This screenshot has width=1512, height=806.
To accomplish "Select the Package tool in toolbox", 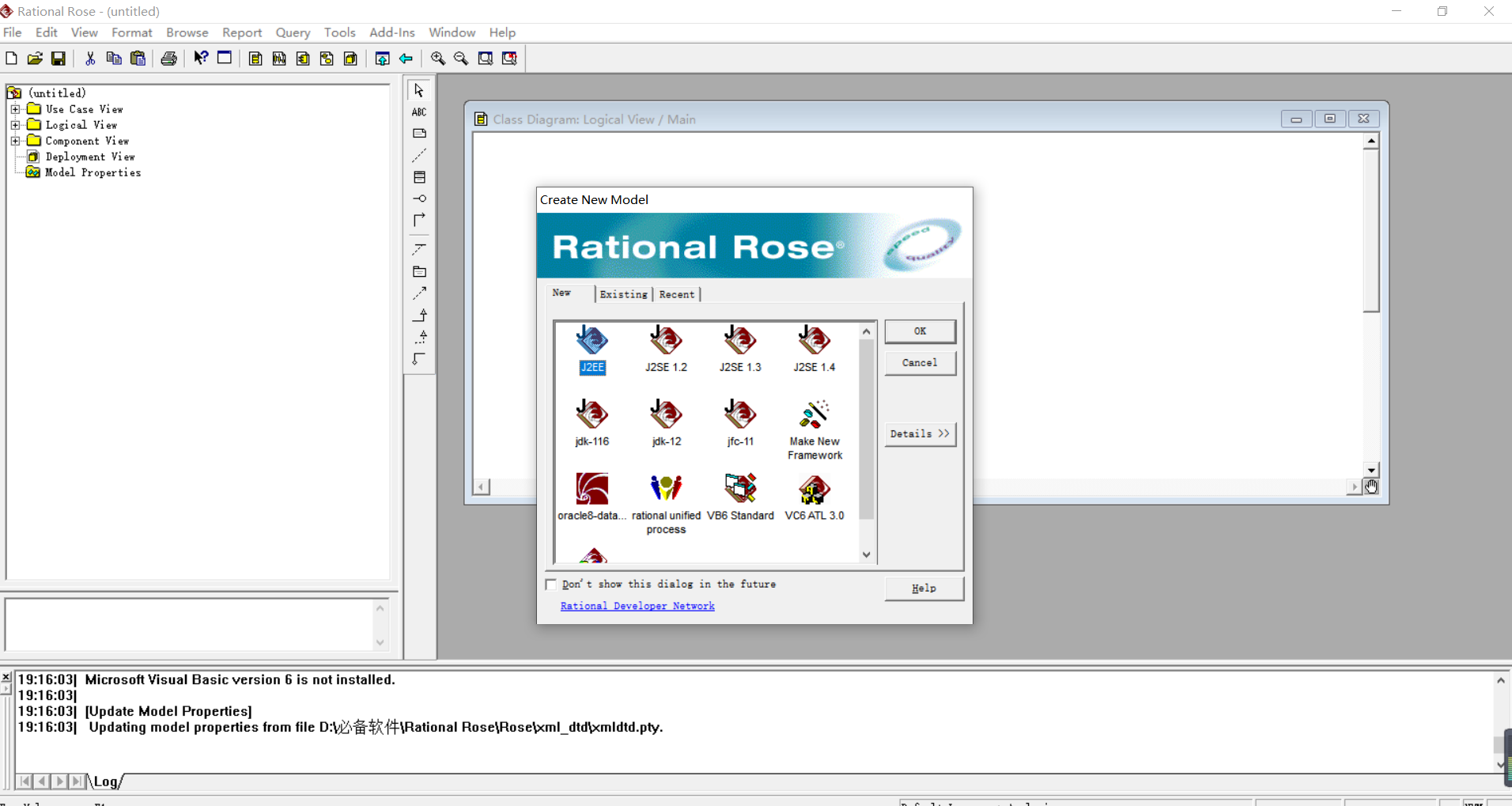I will (419, 271).
